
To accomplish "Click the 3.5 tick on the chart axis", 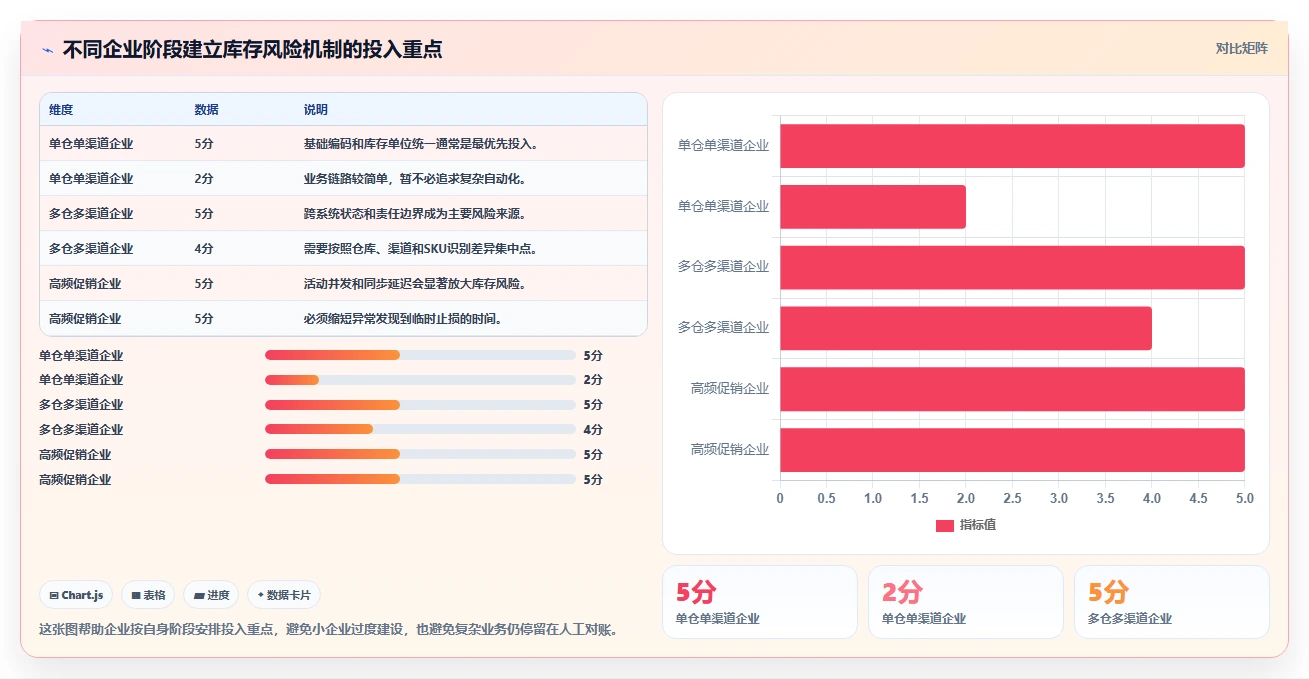I will tap(1106, 498).
